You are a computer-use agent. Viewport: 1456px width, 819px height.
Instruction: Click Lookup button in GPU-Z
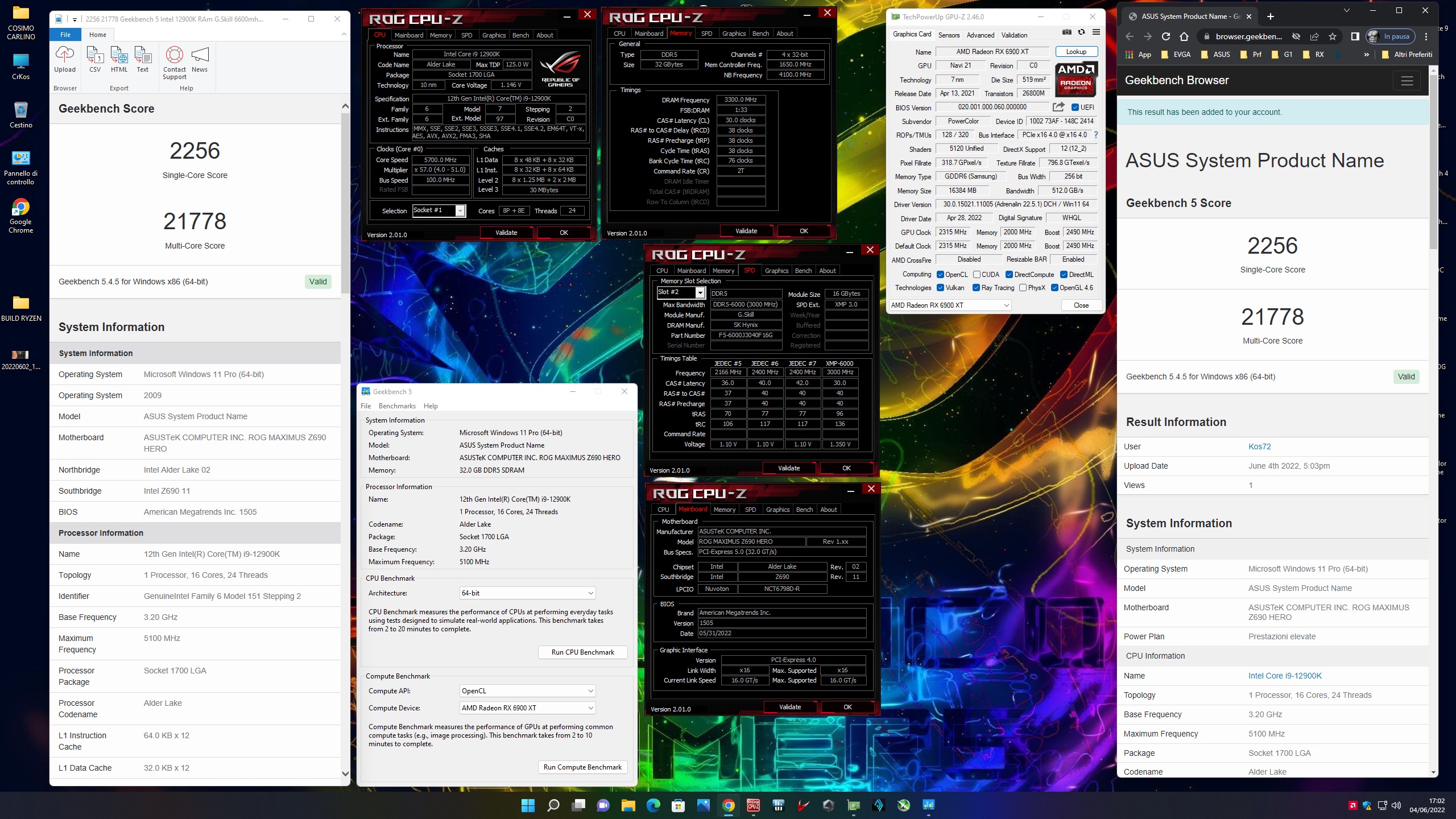(x=1076, y=52)
